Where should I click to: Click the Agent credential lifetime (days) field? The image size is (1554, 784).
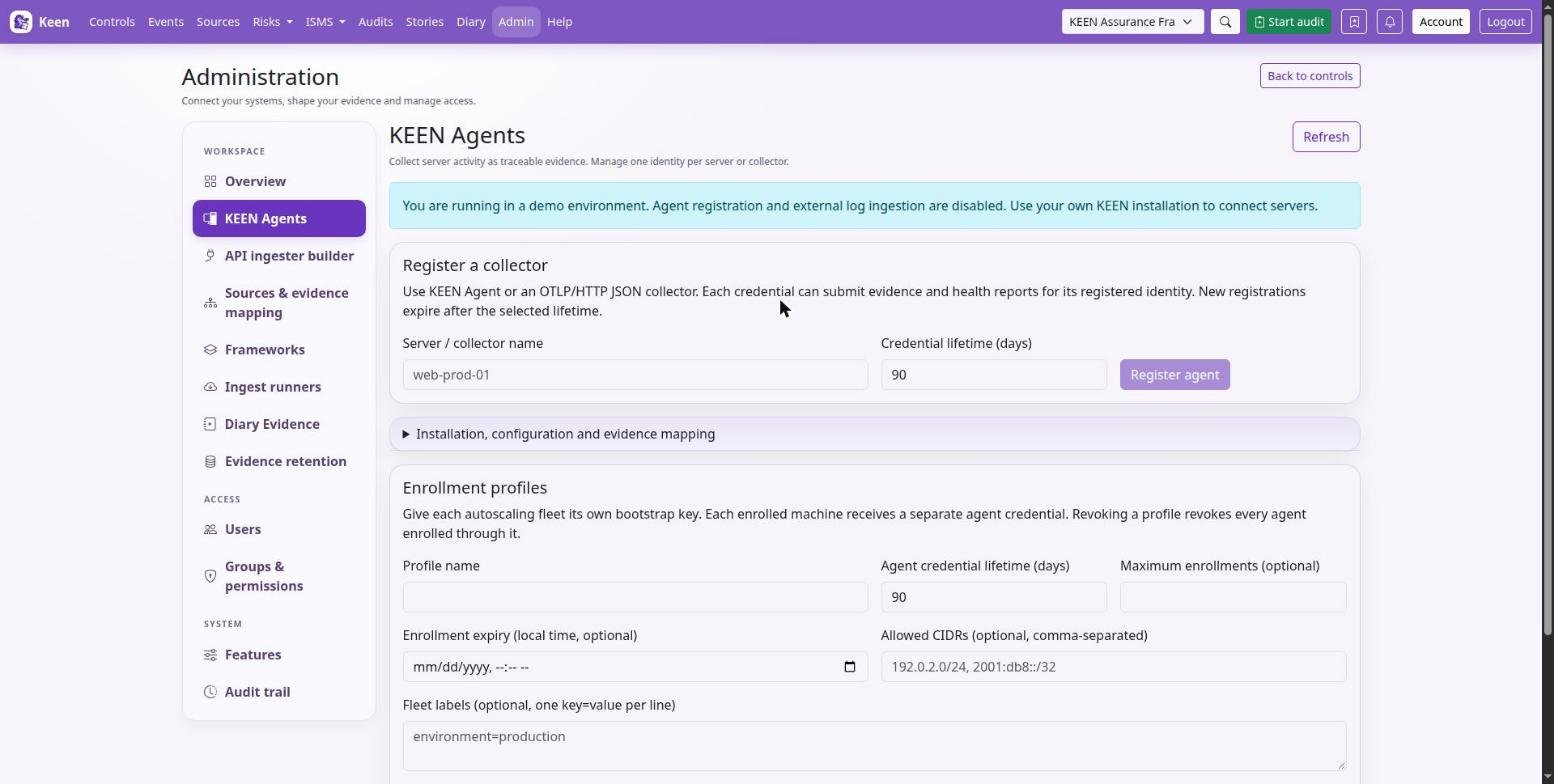pyautogui.click(x=994, y=597)
